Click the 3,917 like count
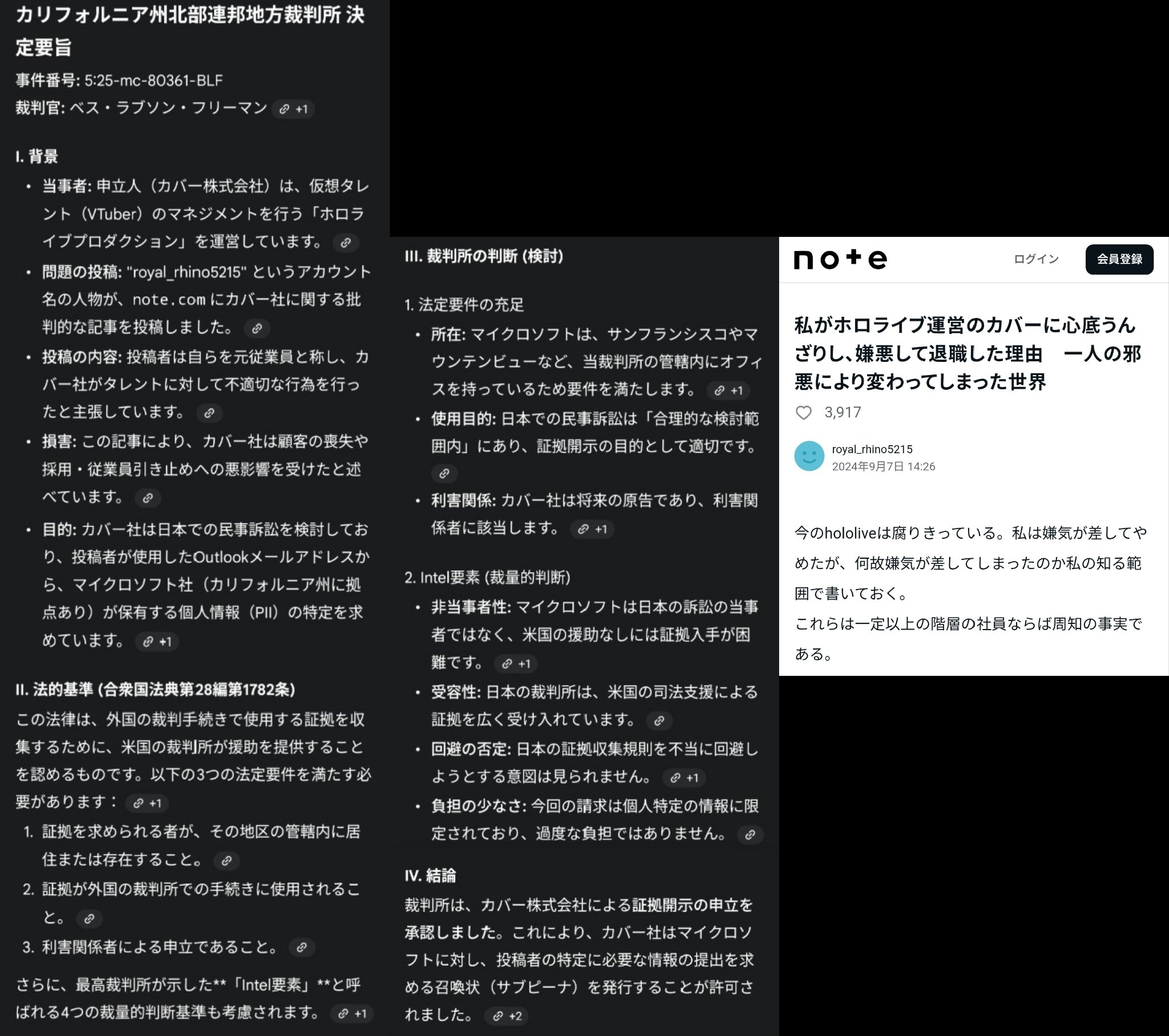The height and width of the screenshot is (1036, 1169). (843, 413)
